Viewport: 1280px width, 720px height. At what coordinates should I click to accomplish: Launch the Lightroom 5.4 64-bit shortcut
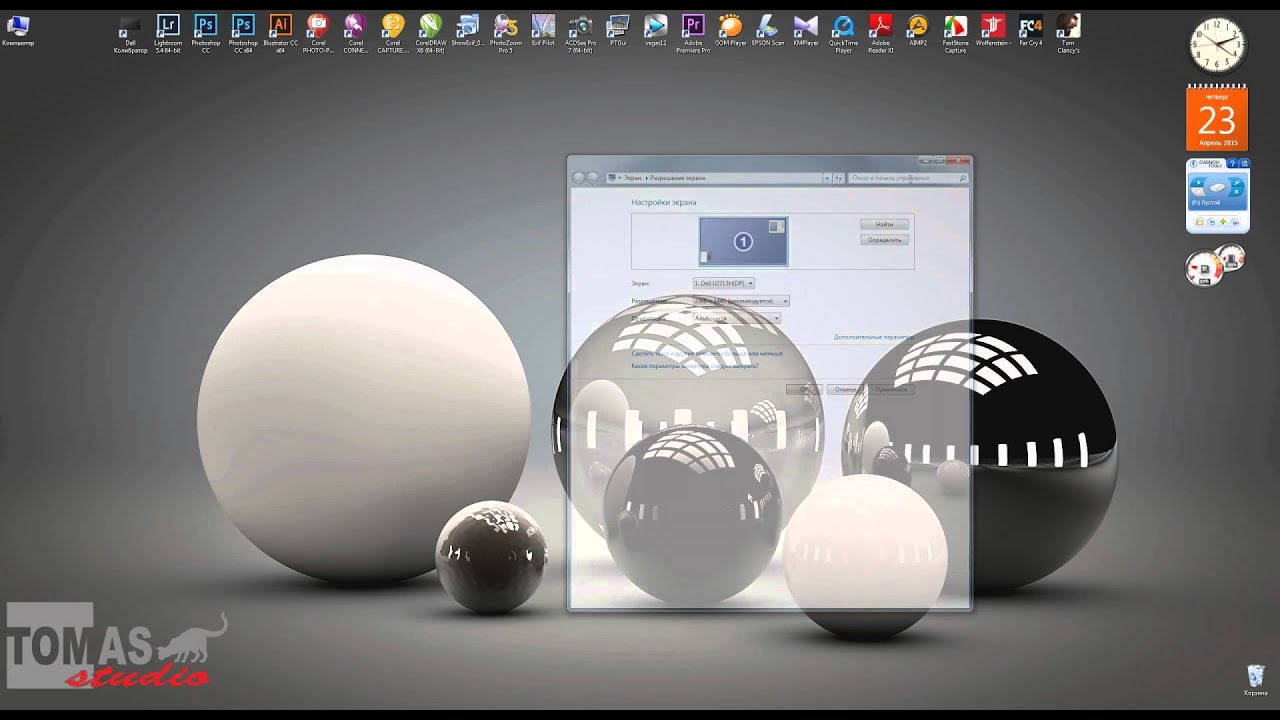coord(168,34)
